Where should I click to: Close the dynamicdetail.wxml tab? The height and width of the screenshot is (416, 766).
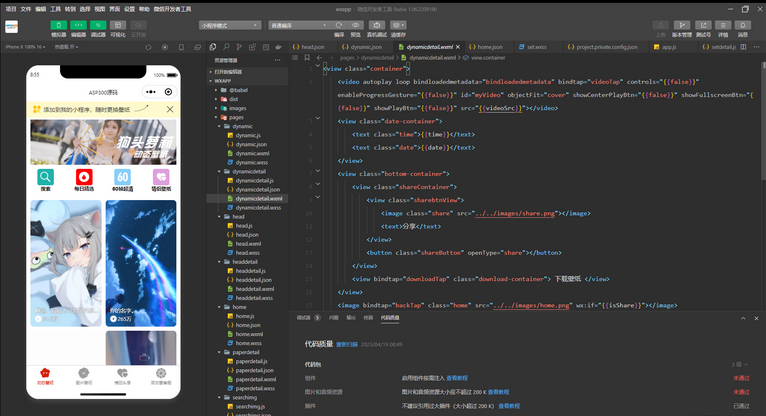458,47
